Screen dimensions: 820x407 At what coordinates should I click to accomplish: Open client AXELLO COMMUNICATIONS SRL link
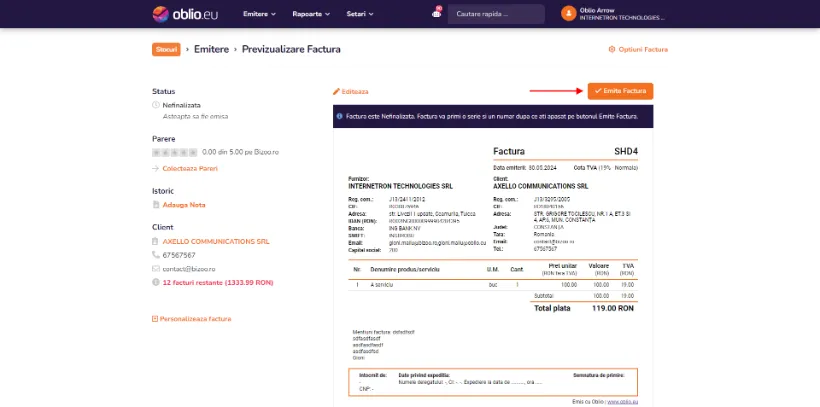pyautogui.click(x=216, y=242)
